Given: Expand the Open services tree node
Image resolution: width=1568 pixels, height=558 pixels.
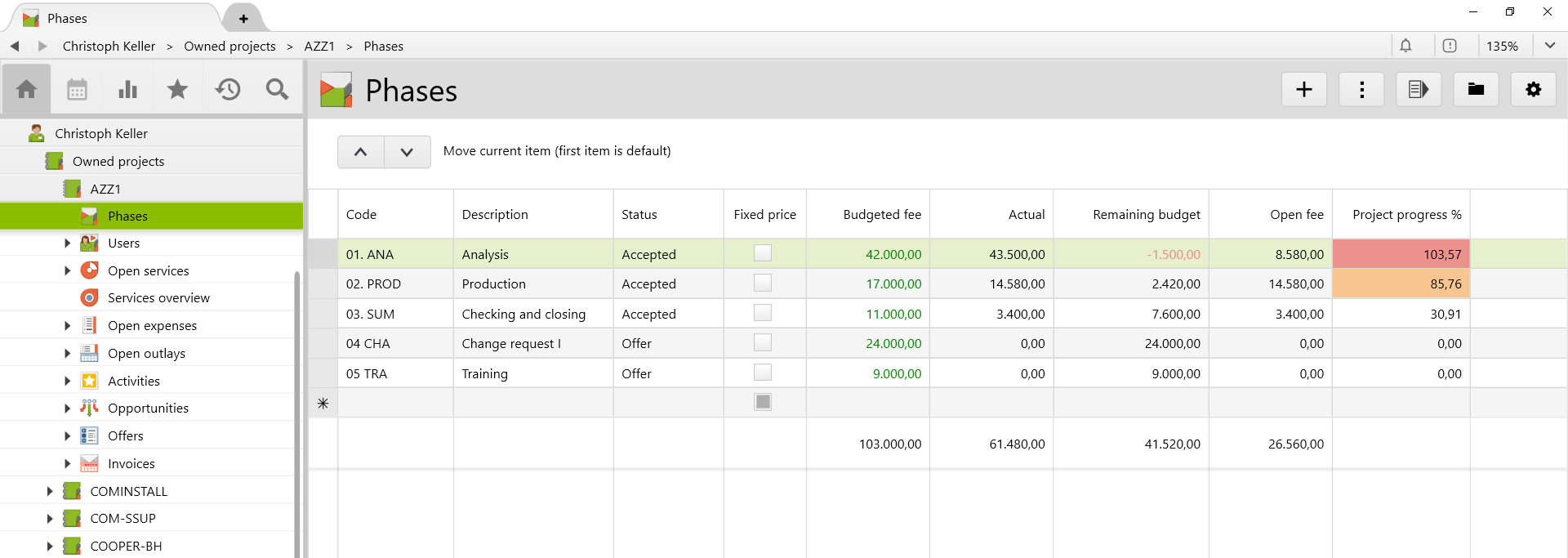Looking at the screenshot, I should tap(67, 271).
